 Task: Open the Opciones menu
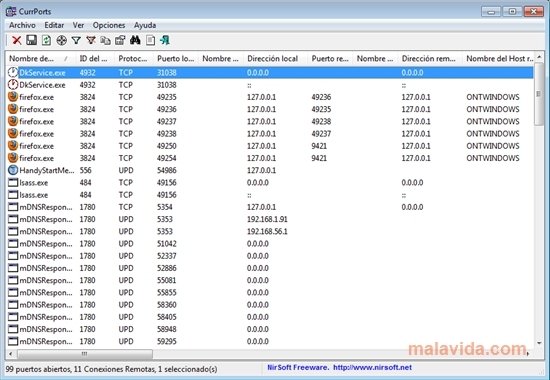[x=109, y=25]
